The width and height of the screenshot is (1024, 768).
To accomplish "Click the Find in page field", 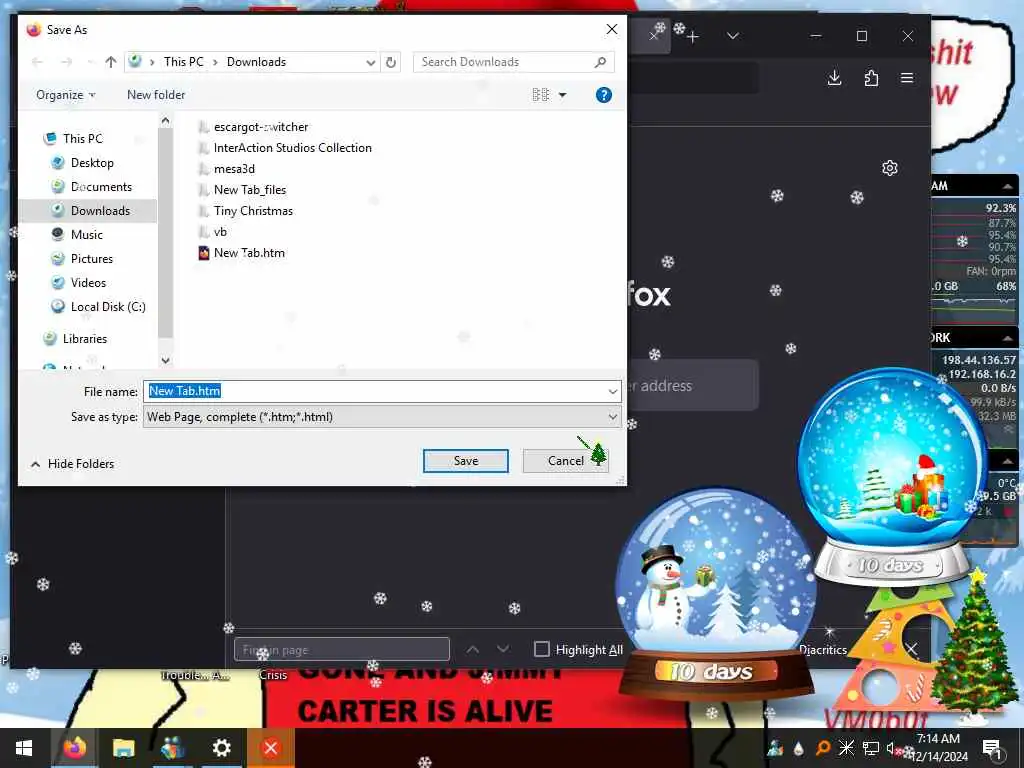I will point(342,650).
